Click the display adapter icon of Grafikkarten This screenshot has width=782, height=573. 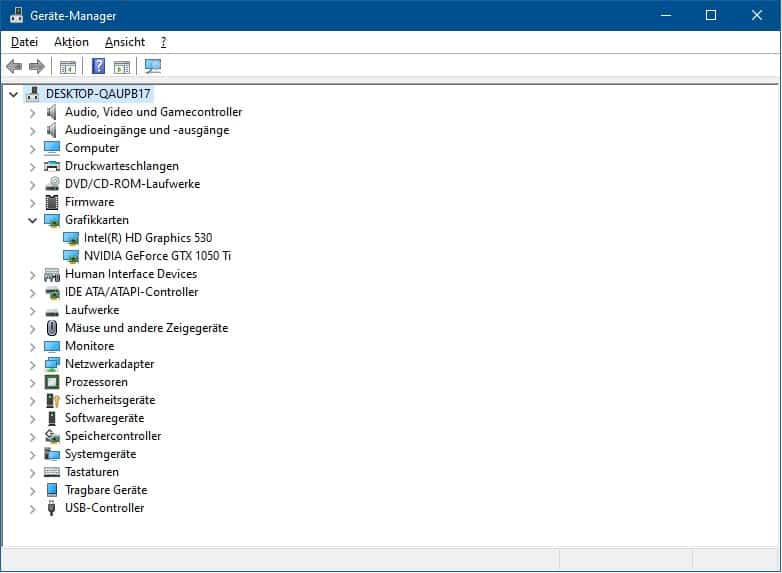[52, 220]
